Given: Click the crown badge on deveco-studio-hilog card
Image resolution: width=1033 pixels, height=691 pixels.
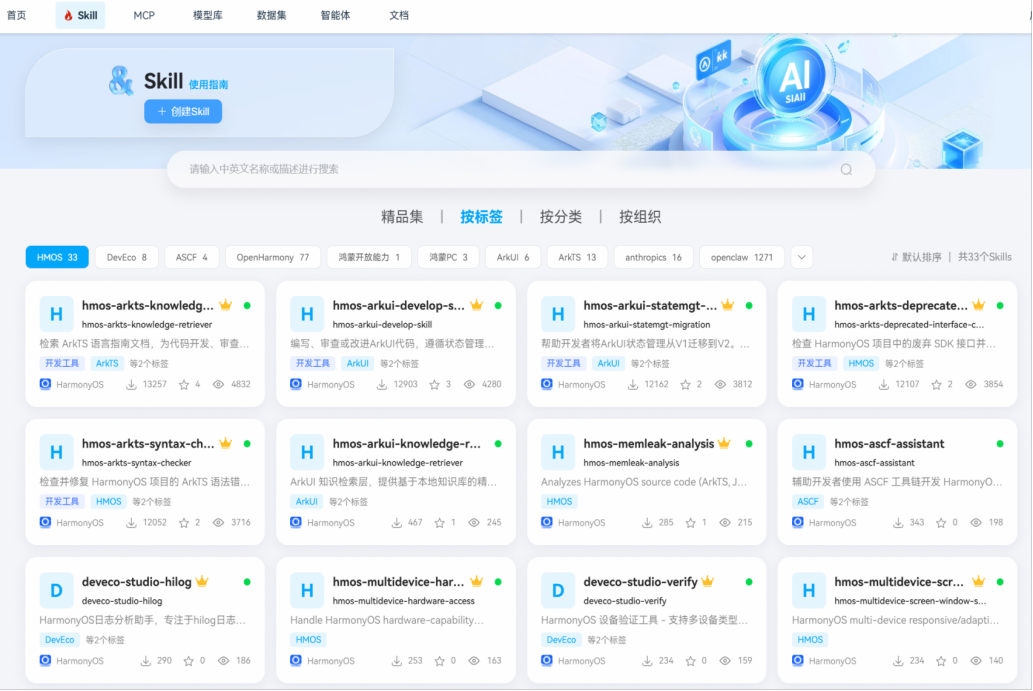Looking at the screenshot, I should [202, 582].
